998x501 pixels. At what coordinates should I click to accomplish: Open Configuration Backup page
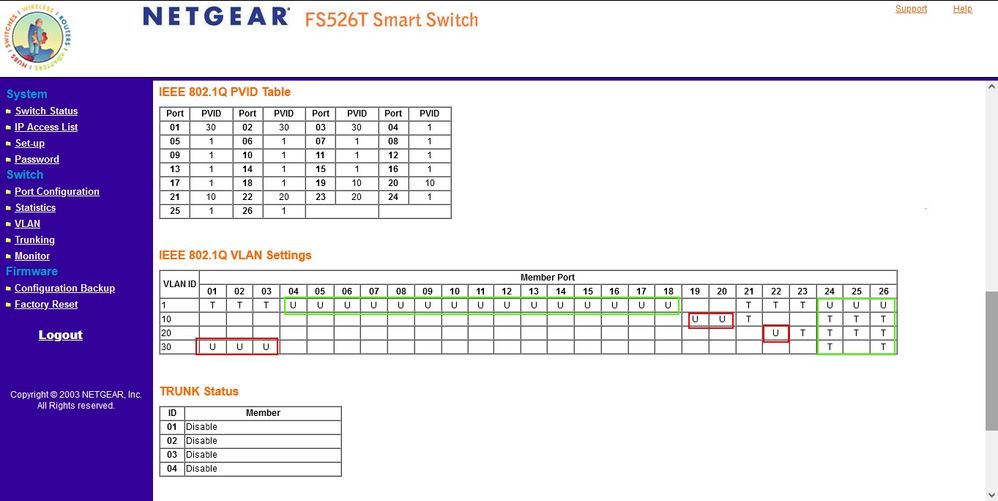[x=65, y=288]
